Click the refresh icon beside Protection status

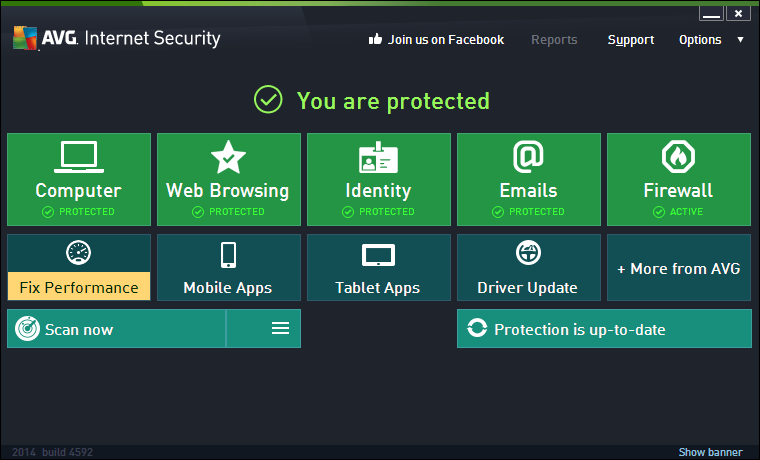(478, 329)
